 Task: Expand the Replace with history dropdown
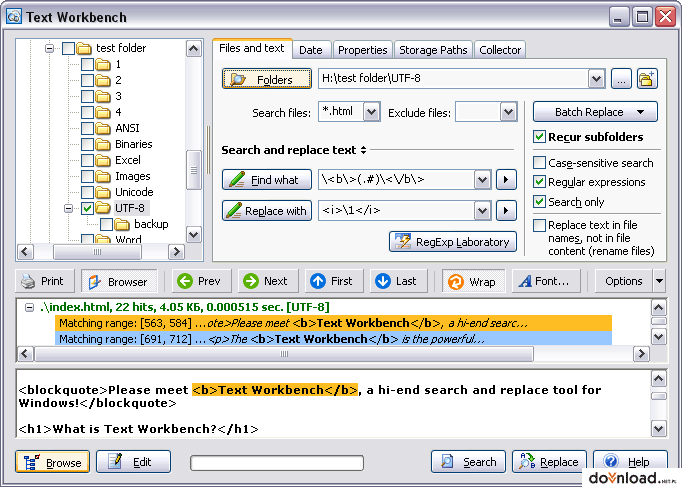pos(482,210)
